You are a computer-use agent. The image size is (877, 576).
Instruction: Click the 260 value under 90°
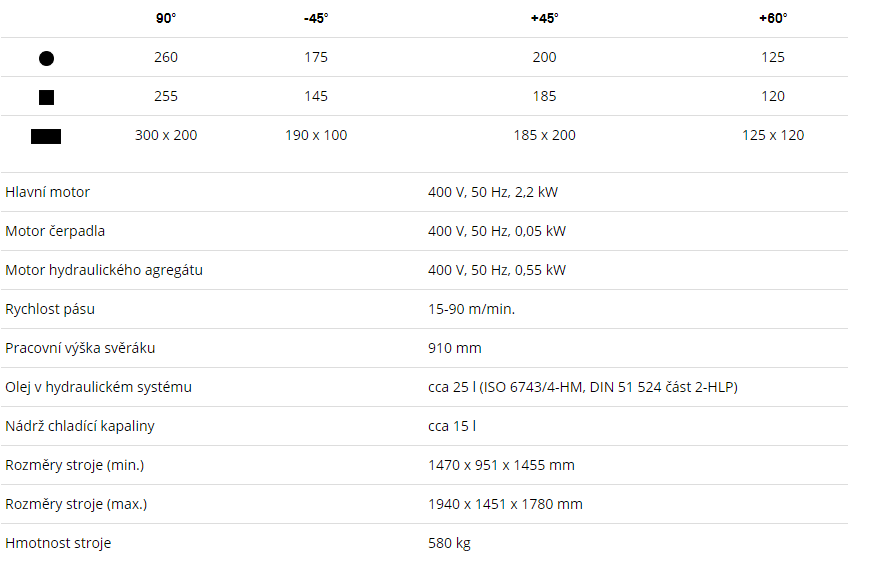click(166, 57)
